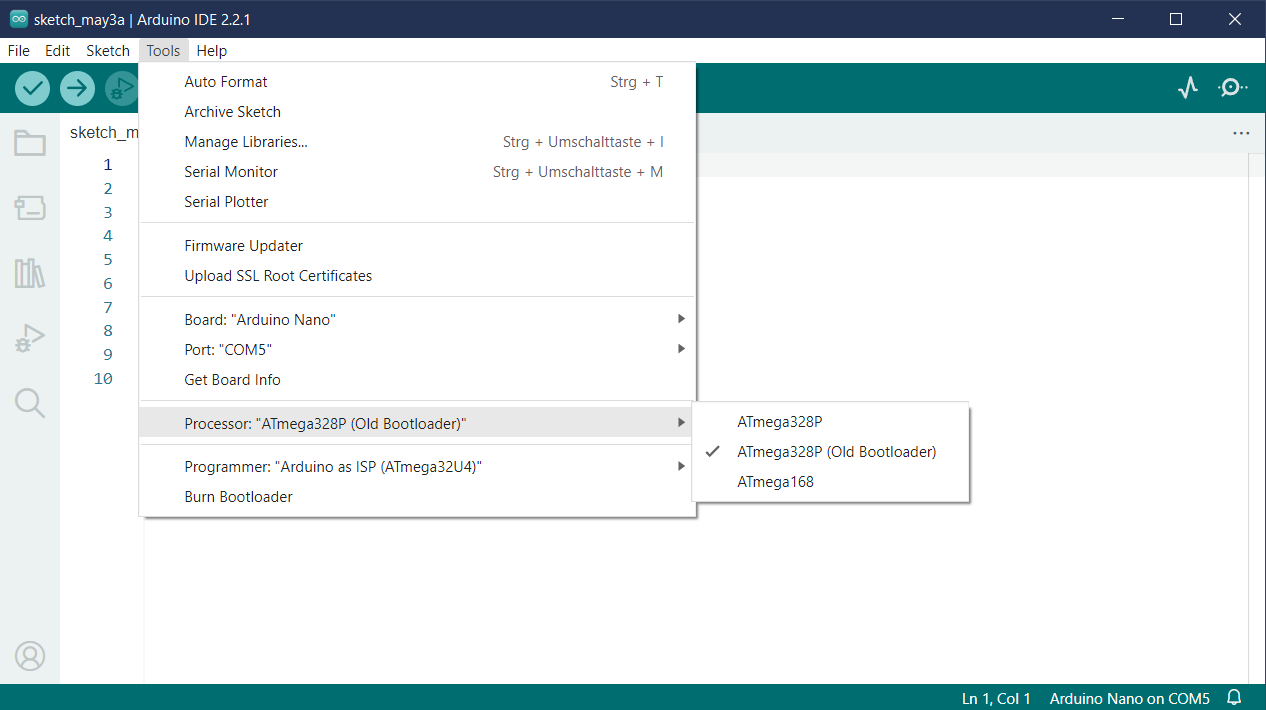Click the Verify checkmark button
This screenshot has height=710, width=1266.
pyautogui.click(x=33, y=88)
